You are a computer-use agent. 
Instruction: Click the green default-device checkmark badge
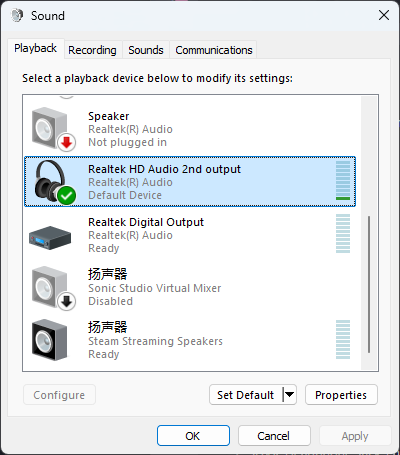tap(66, 196)
